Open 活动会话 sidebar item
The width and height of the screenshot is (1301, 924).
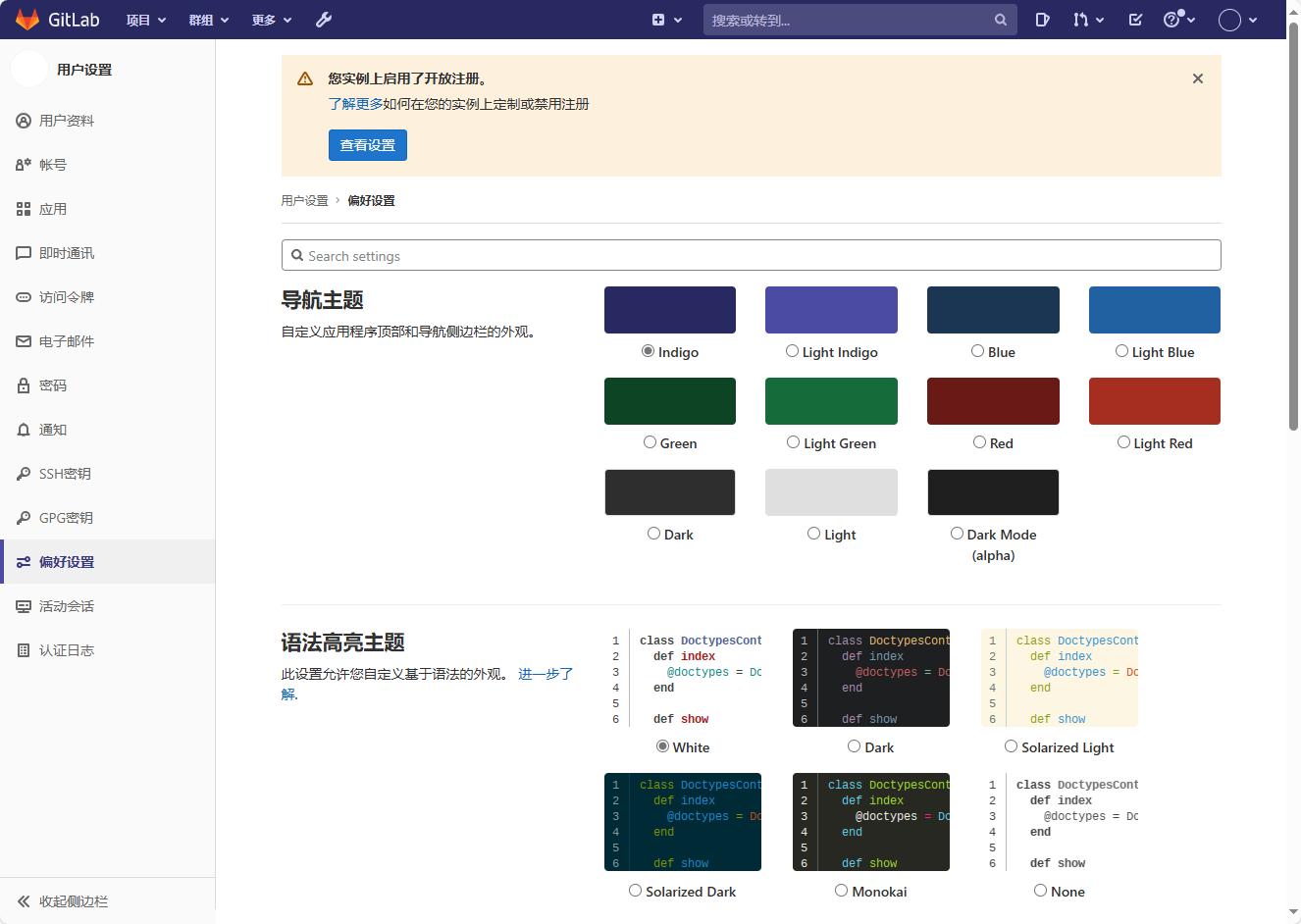(67, 606)
